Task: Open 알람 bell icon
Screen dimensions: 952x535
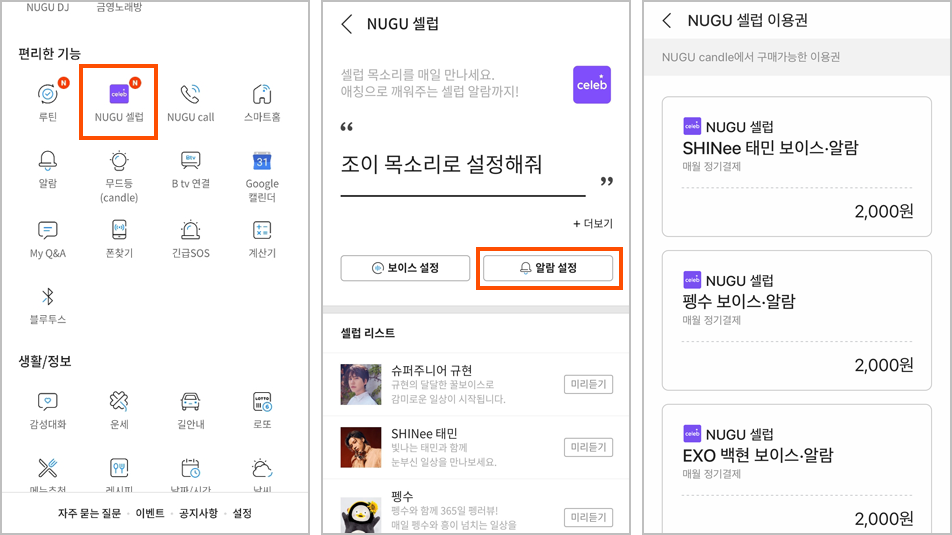Action: 47,160
